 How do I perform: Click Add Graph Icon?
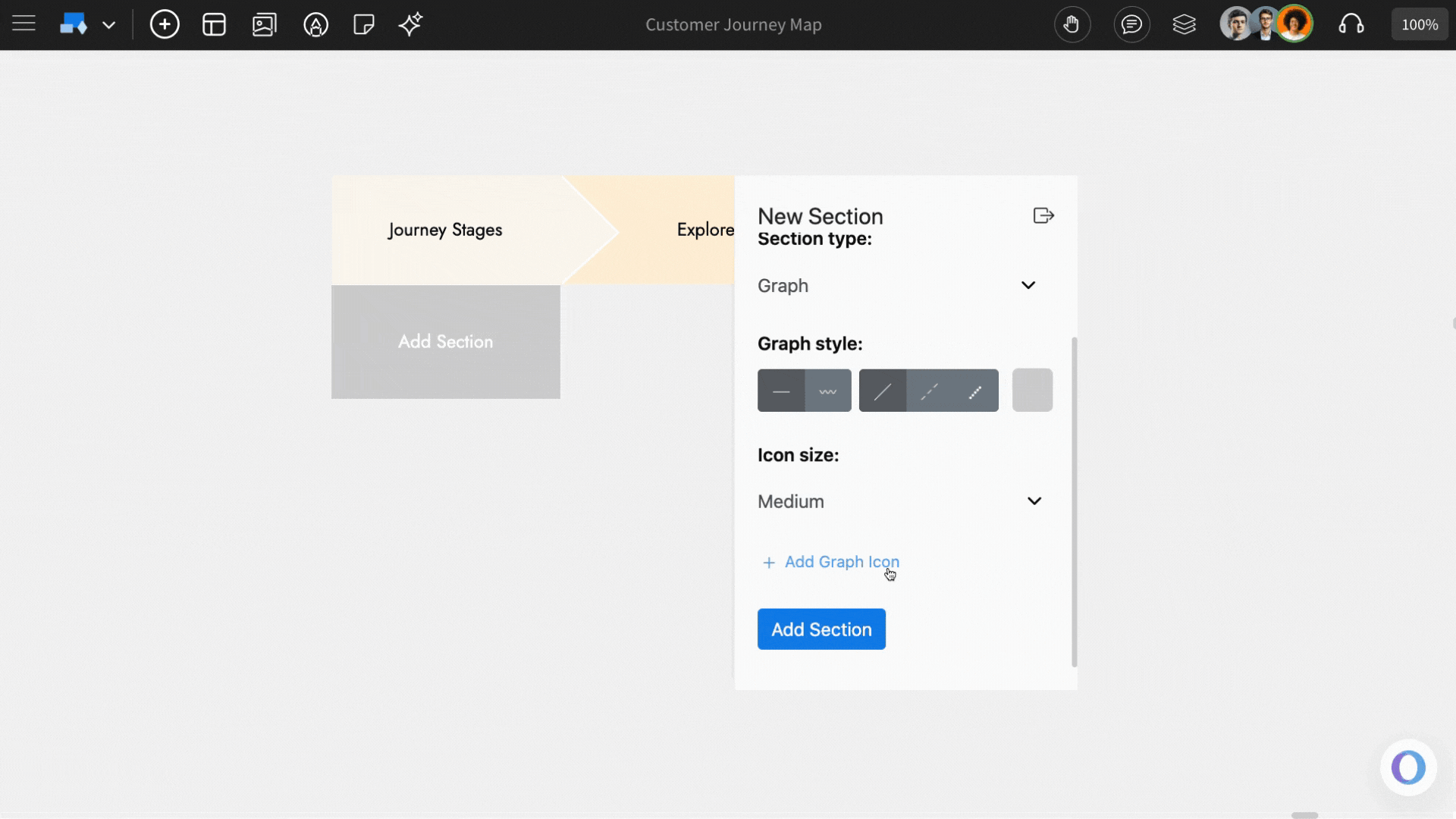[830, 562]
